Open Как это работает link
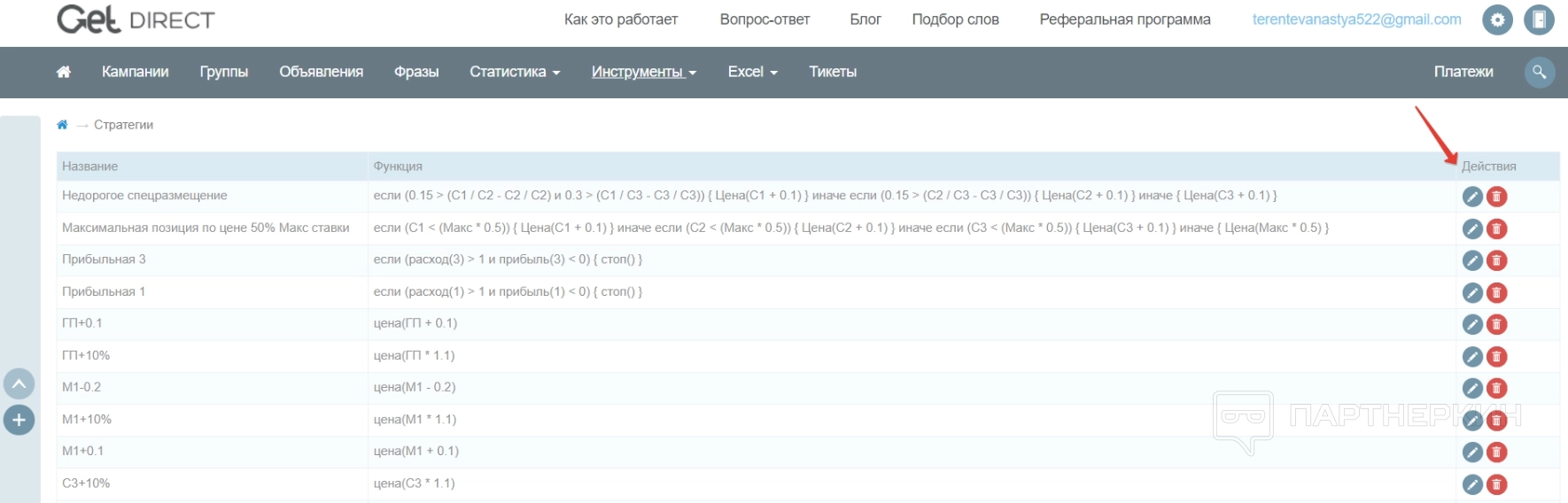The height and width of the screenshot is (503, 1568). click(x=621, y=19)
